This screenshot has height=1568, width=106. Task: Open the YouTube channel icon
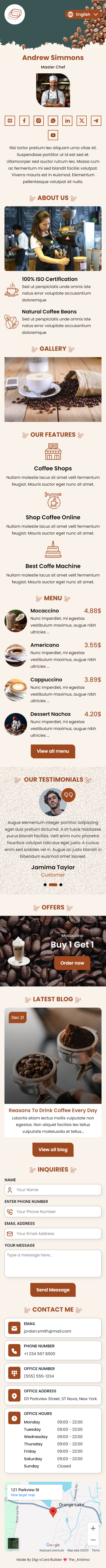pyautogui.click(x=53, y=135)
